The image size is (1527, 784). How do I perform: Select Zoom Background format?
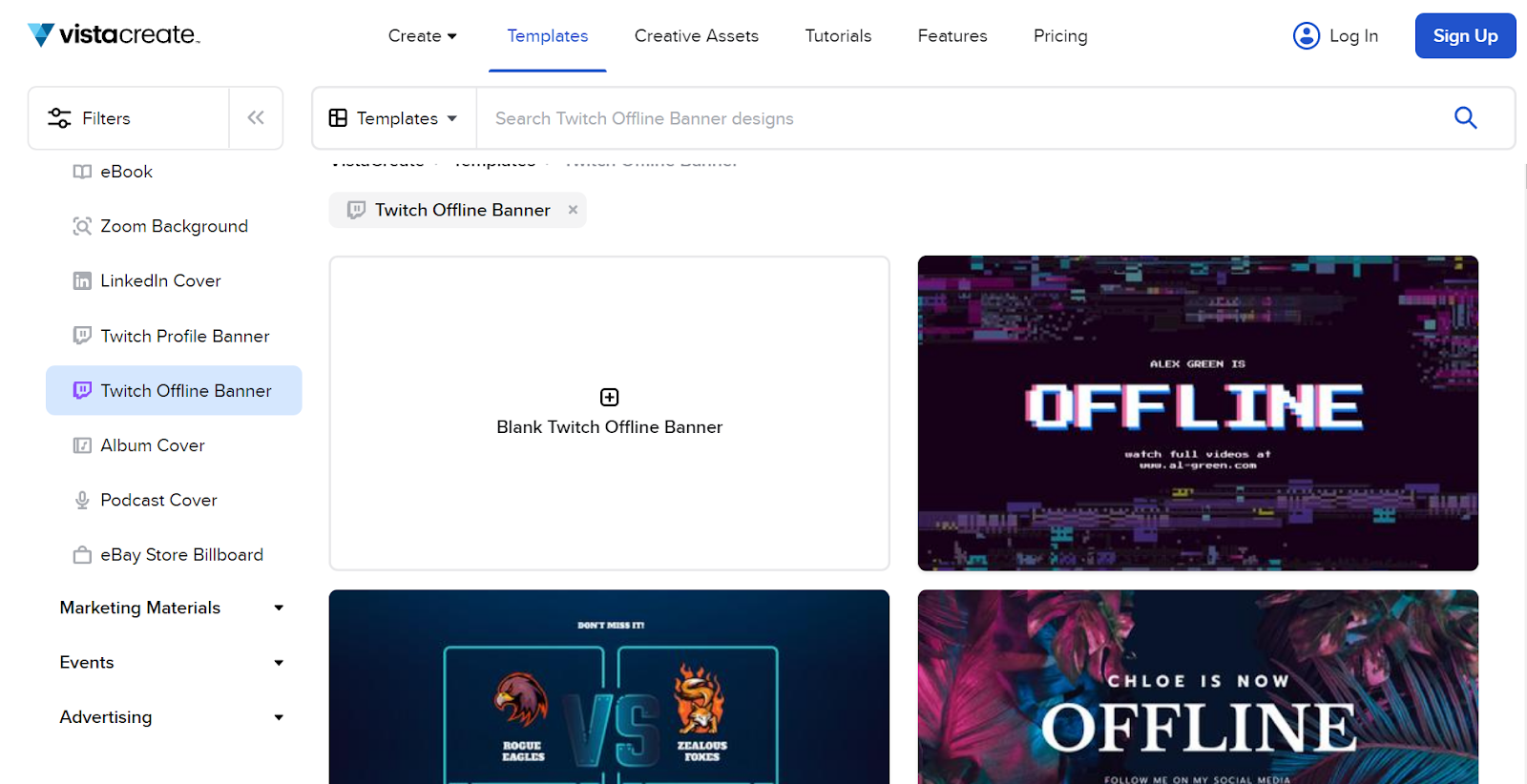click(174, 226)
